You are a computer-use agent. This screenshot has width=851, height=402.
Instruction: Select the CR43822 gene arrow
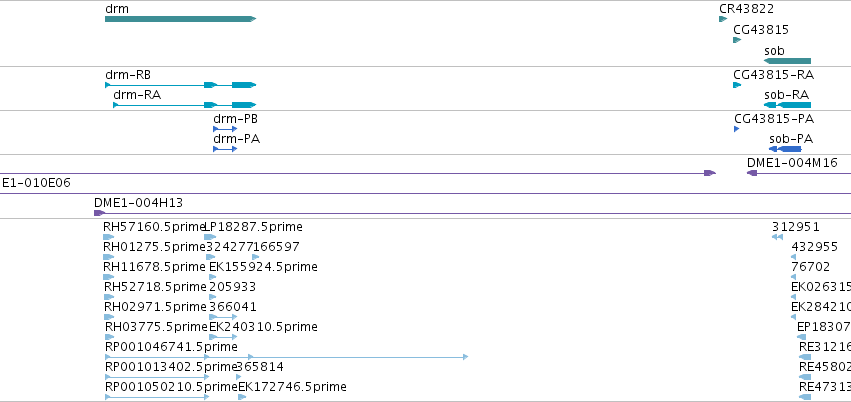click(723, 19)
